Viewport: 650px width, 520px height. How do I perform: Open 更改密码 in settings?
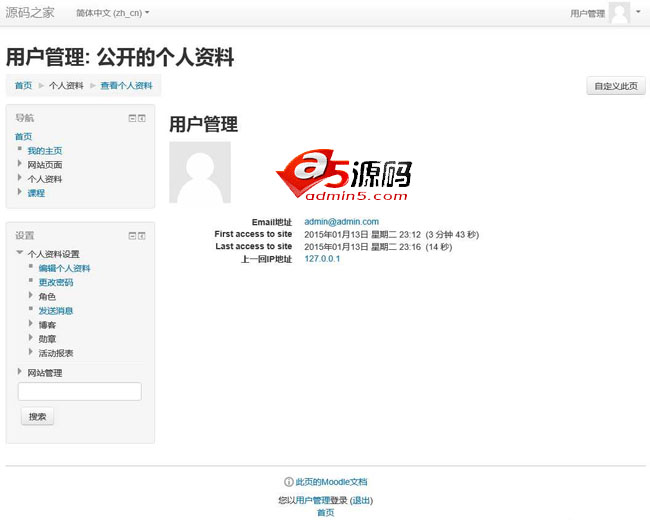[56, 282]
